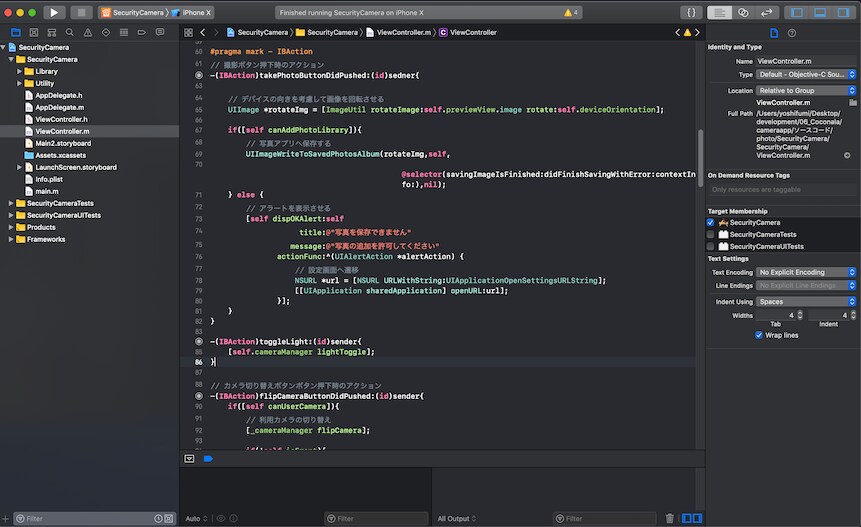Open the Indent Using Spaces dropdown

point(806,301)
